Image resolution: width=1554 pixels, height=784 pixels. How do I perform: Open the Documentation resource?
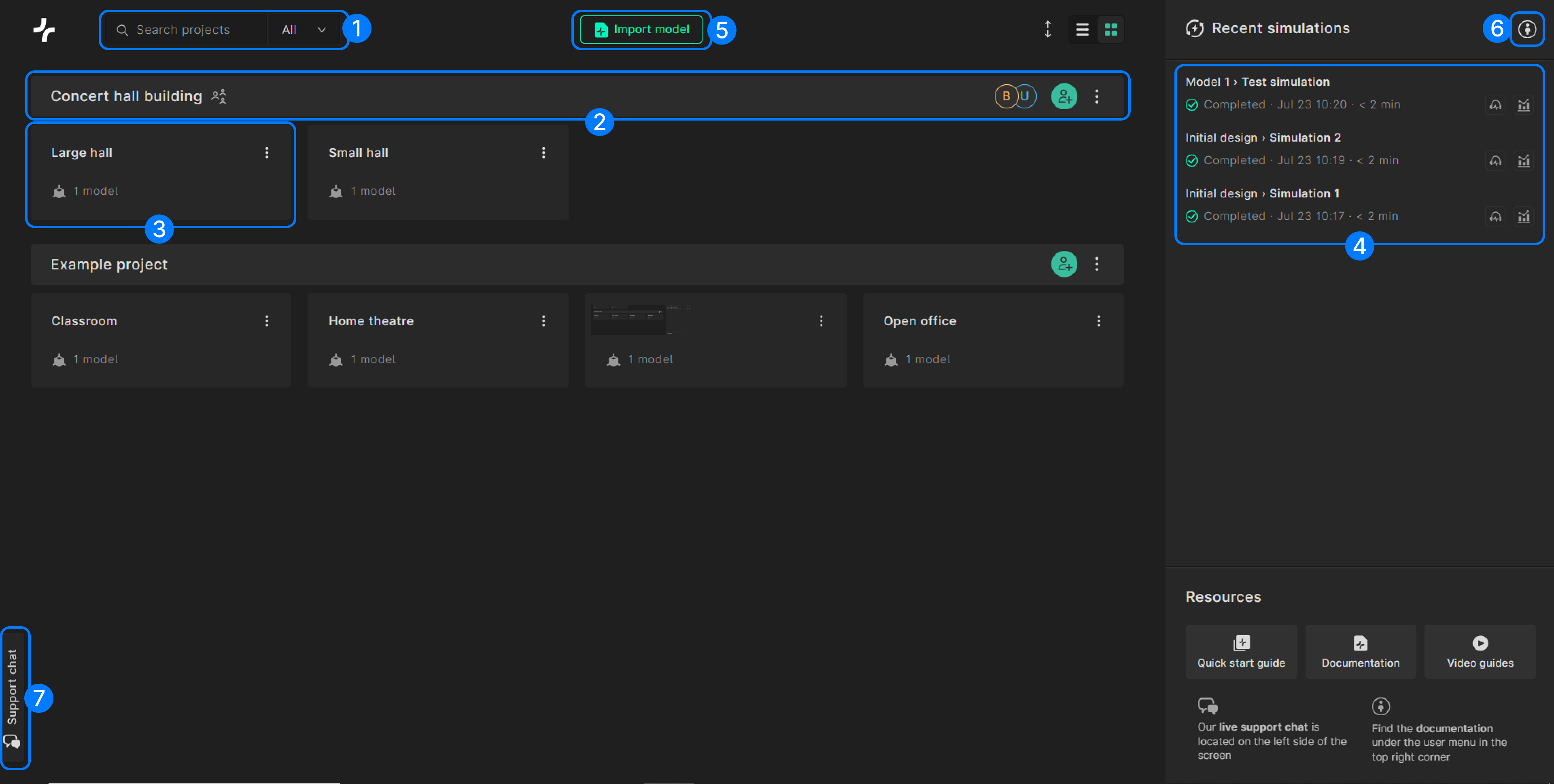point(1360,652)
